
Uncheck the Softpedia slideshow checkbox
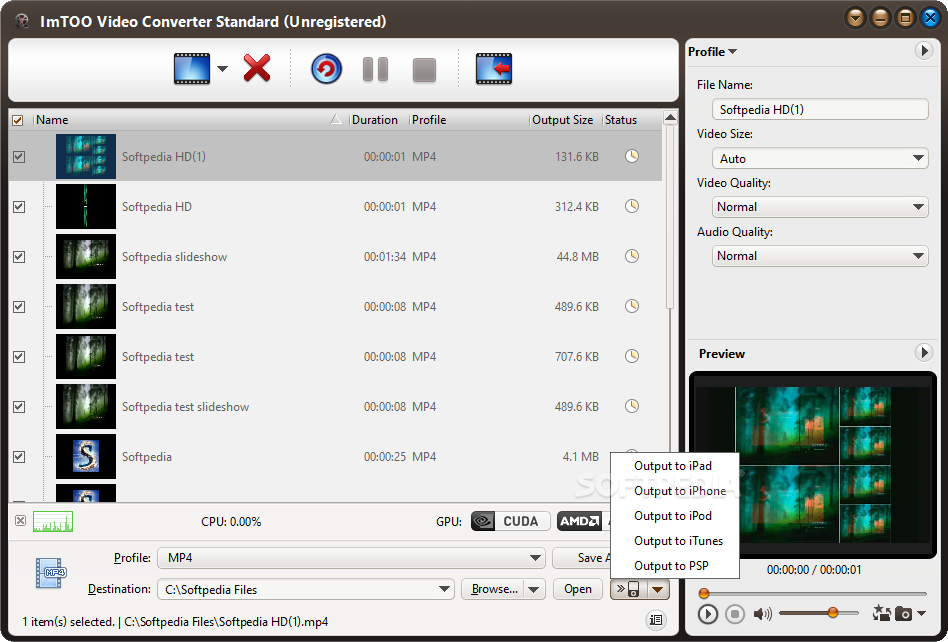(x=19, y=257)
